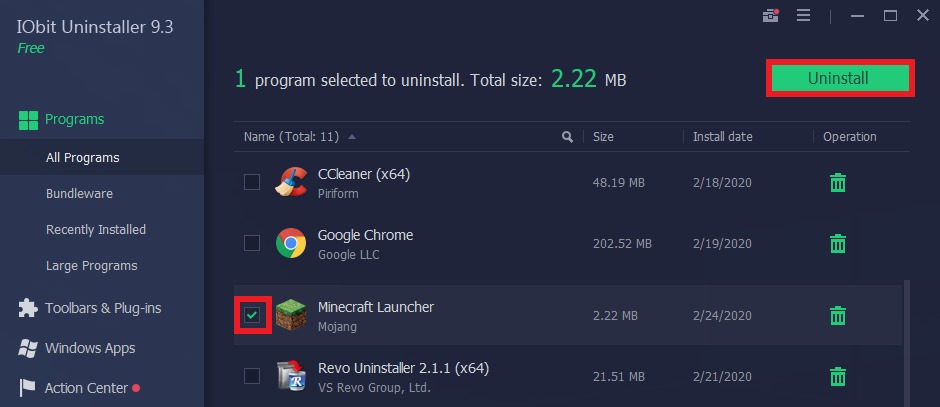Screen dimensions: 940x407
Task: Click the trash icon for CCleaner (x64)
Action: (837, 182)
